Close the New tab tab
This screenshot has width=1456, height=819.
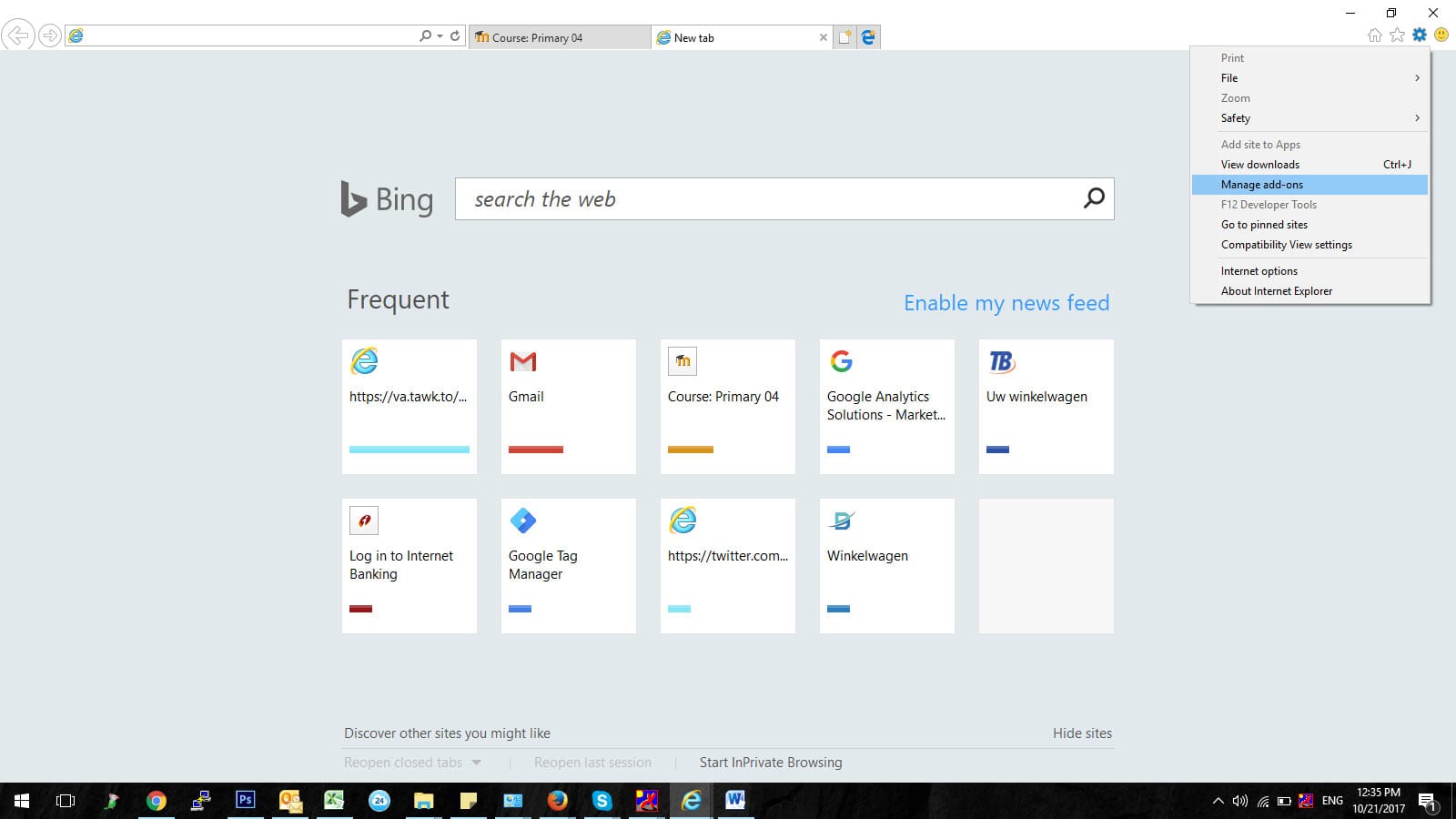coord(824,37)
